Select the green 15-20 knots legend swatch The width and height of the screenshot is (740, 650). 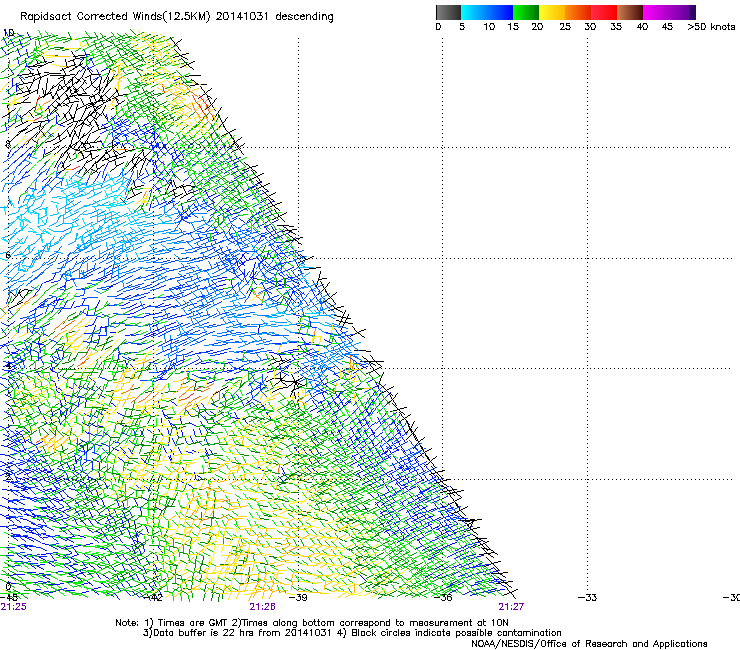pyautogui.click(x=526, y=12)
